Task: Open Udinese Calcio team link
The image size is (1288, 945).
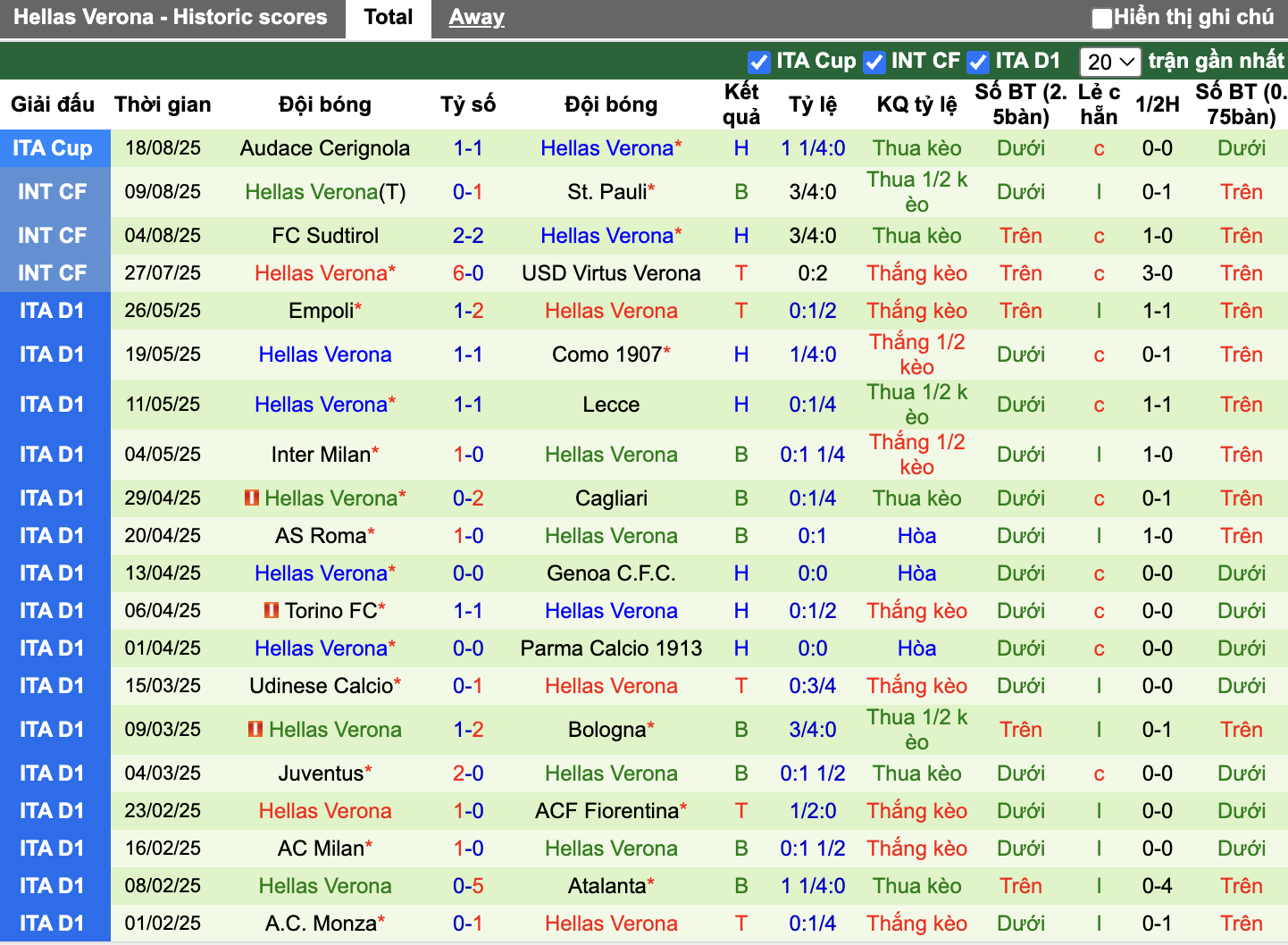Action: point(322,686)
